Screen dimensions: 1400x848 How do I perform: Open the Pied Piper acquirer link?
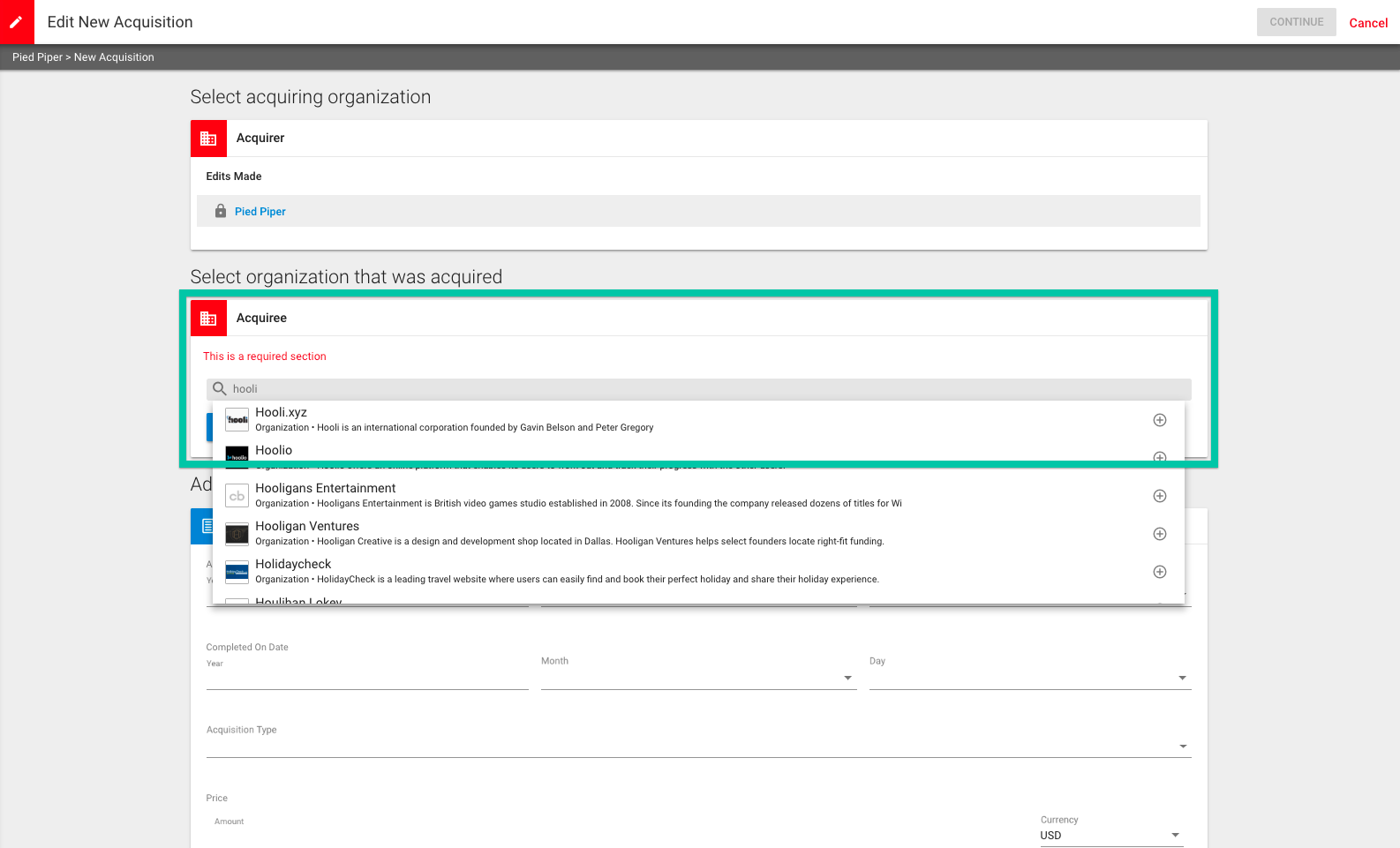click(x=260, y=212)
